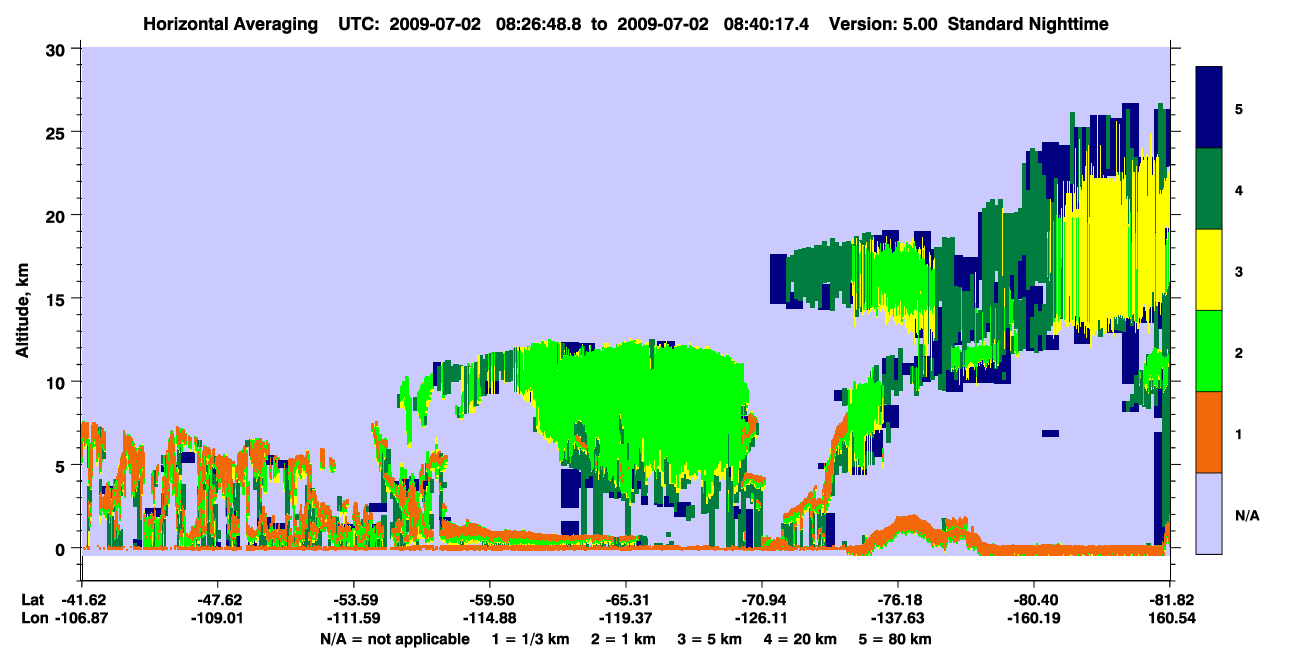The height and width of the screenshot is (667, 1300).
Task: Click longitude value -160.19
Action: click(x=1034, y=619)
